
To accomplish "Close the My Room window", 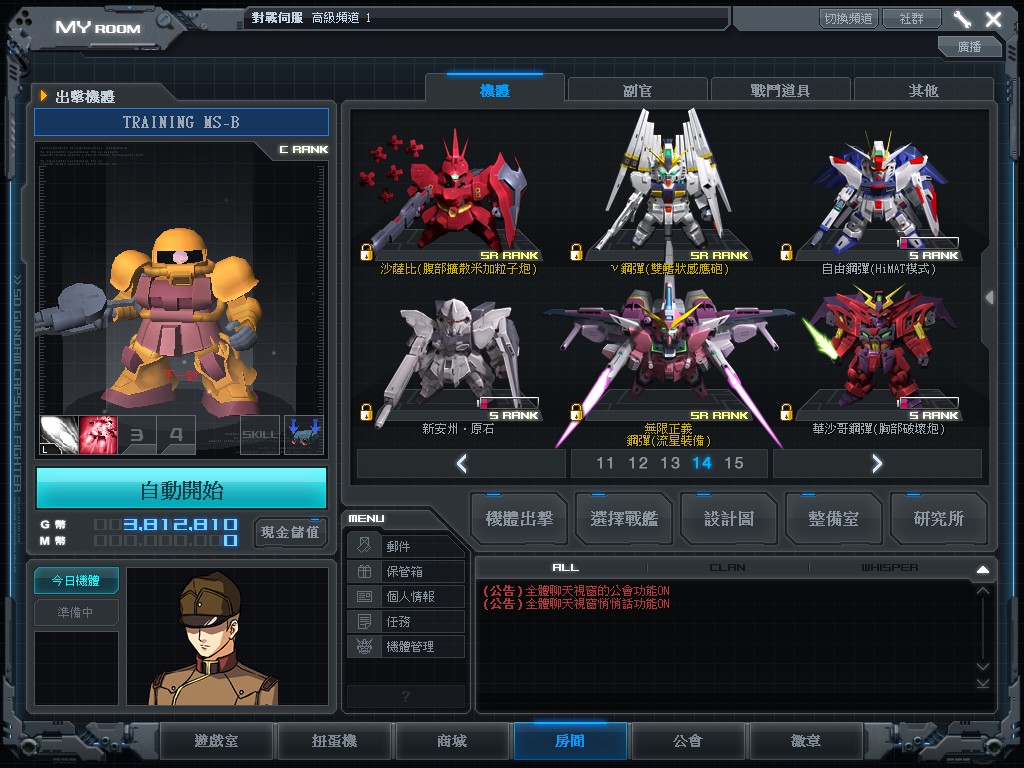I will [993, 19].
